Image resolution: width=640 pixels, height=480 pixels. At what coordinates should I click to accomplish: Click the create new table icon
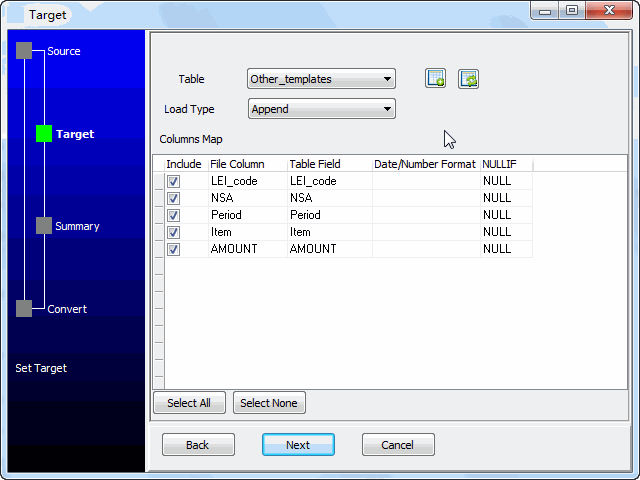click(x=435, y=79)
